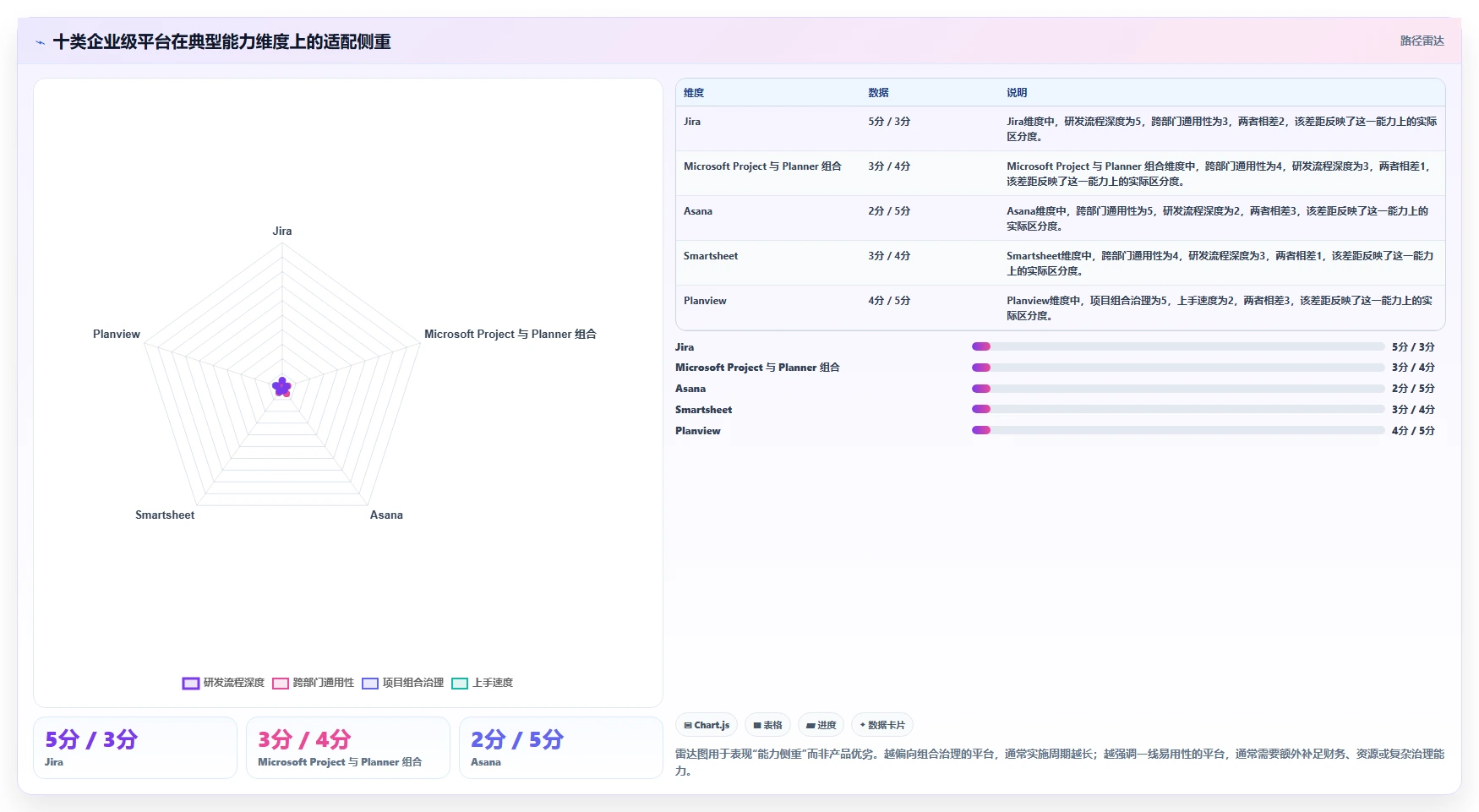1479x812 pixels.
Task: Click the 说明 table column header
Action: pos(1017,93)
